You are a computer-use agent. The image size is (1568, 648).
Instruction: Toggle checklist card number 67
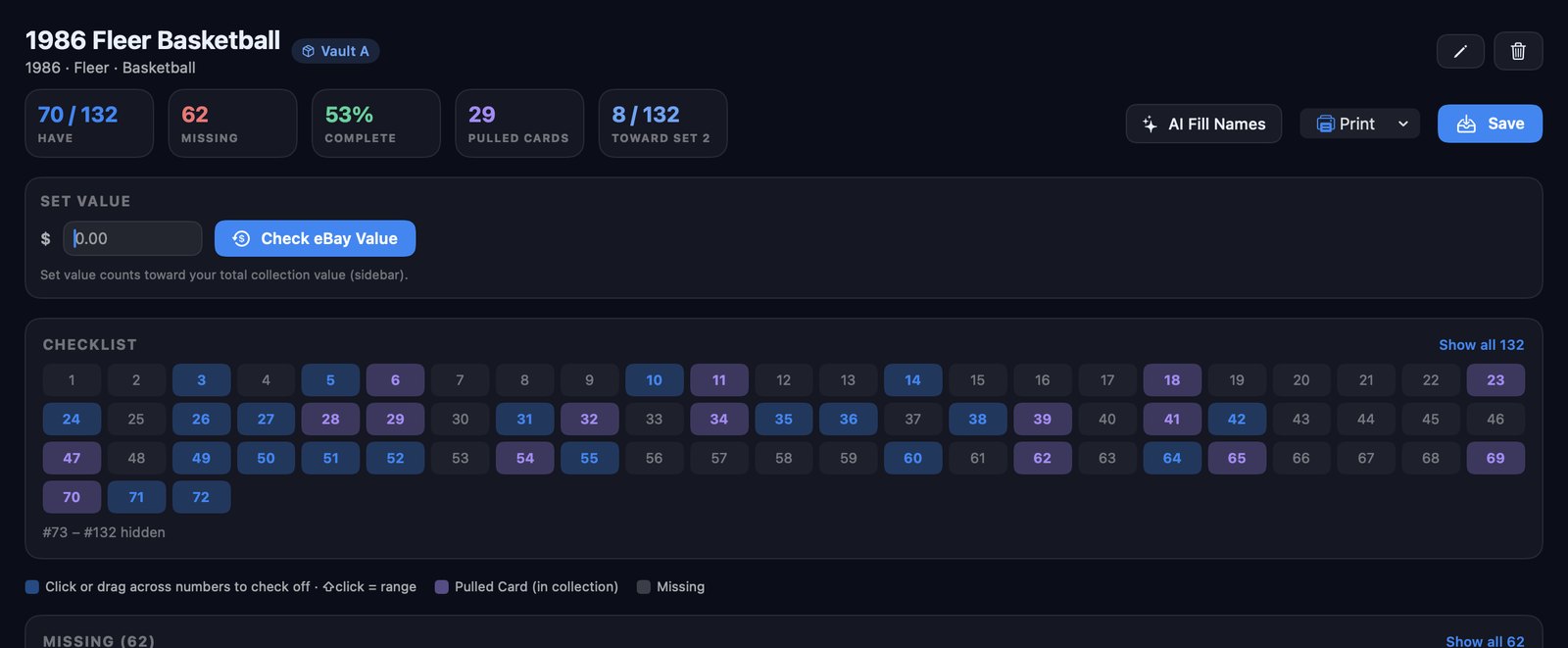[x=1366, y=458]
